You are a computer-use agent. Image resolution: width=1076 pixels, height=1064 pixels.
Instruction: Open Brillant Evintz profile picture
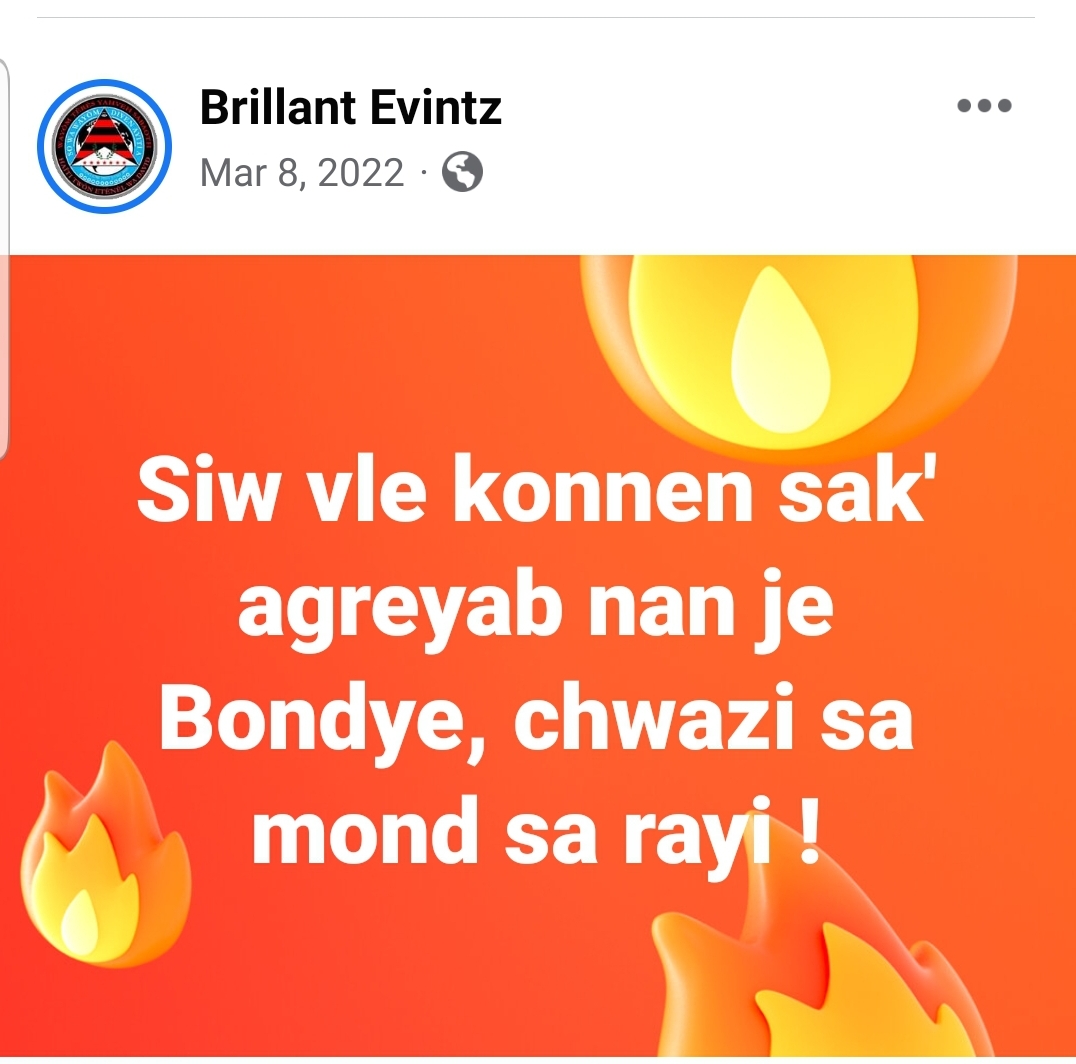[104, 146]
